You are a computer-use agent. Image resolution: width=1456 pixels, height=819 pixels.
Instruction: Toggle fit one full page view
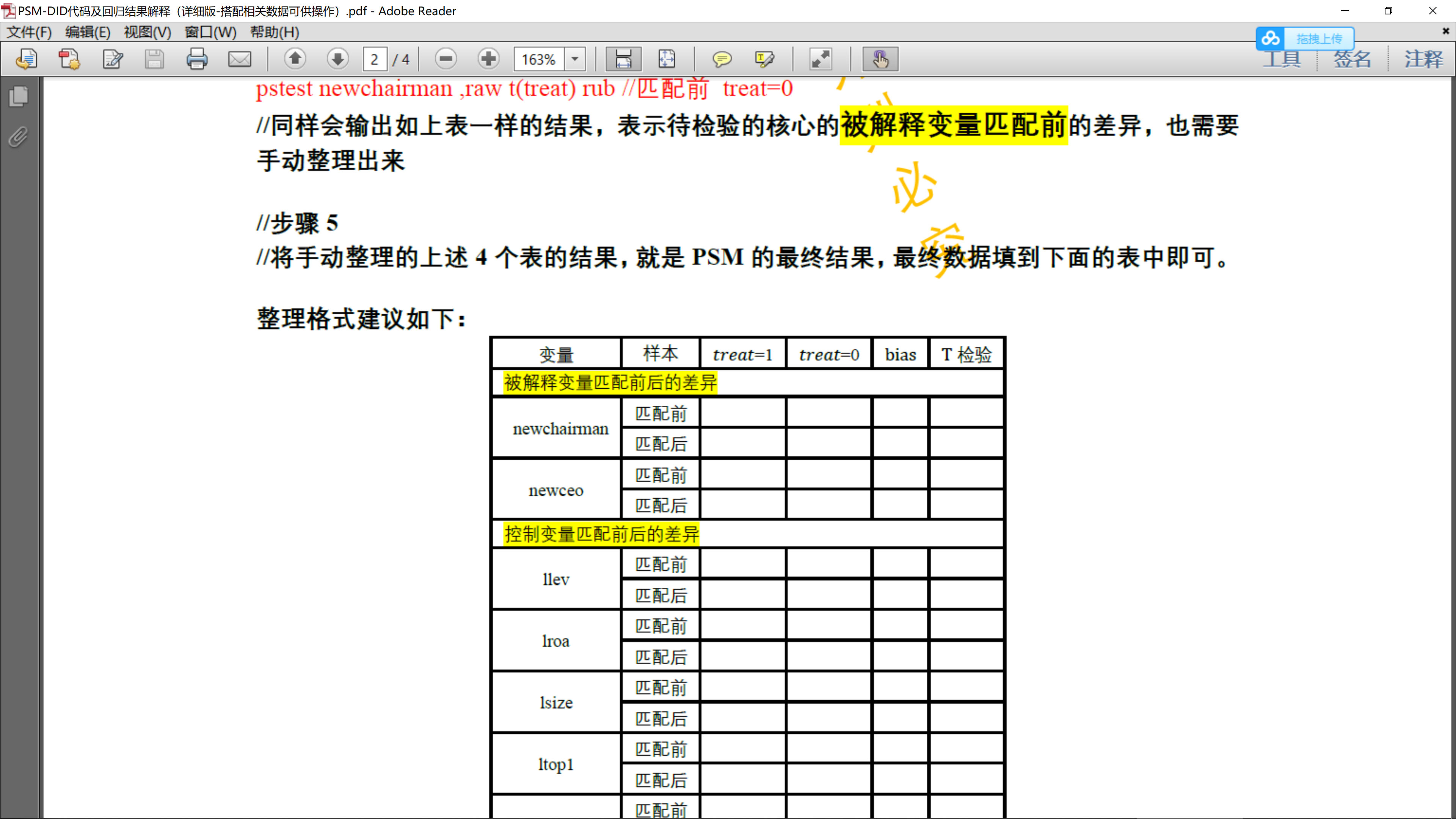tap(667, 59)
